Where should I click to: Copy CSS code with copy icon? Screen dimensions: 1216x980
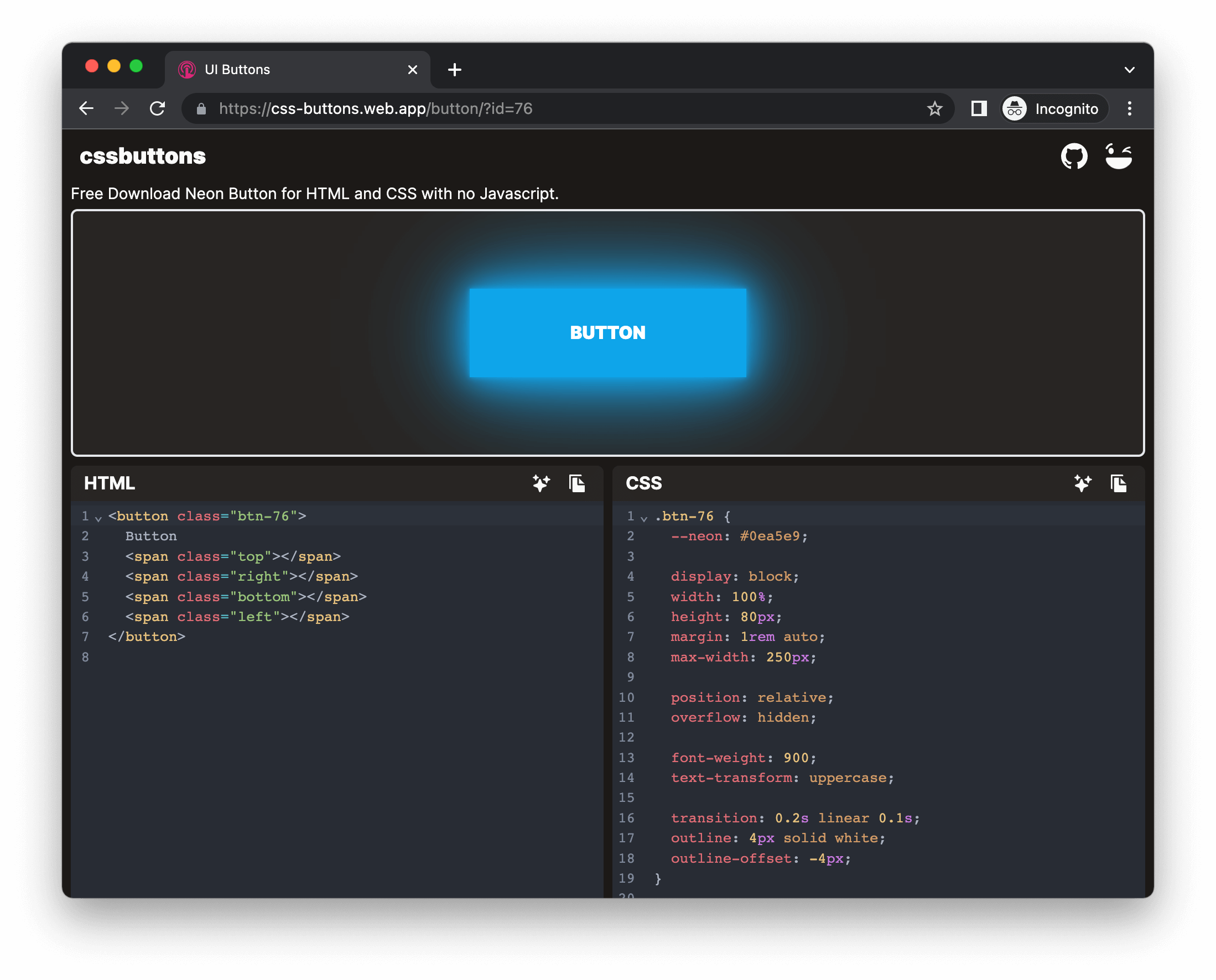(x=1118, y=483)
